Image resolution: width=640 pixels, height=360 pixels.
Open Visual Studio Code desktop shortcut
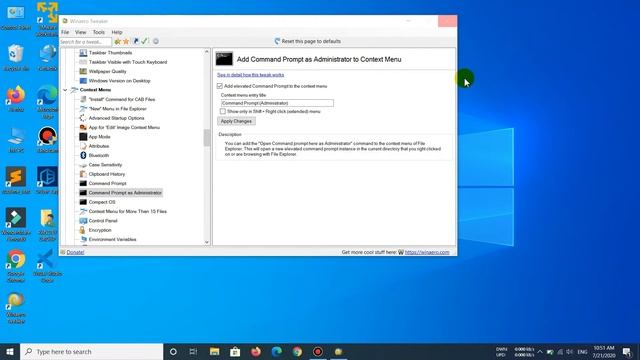pyautogui.click(x=47, y=266)
